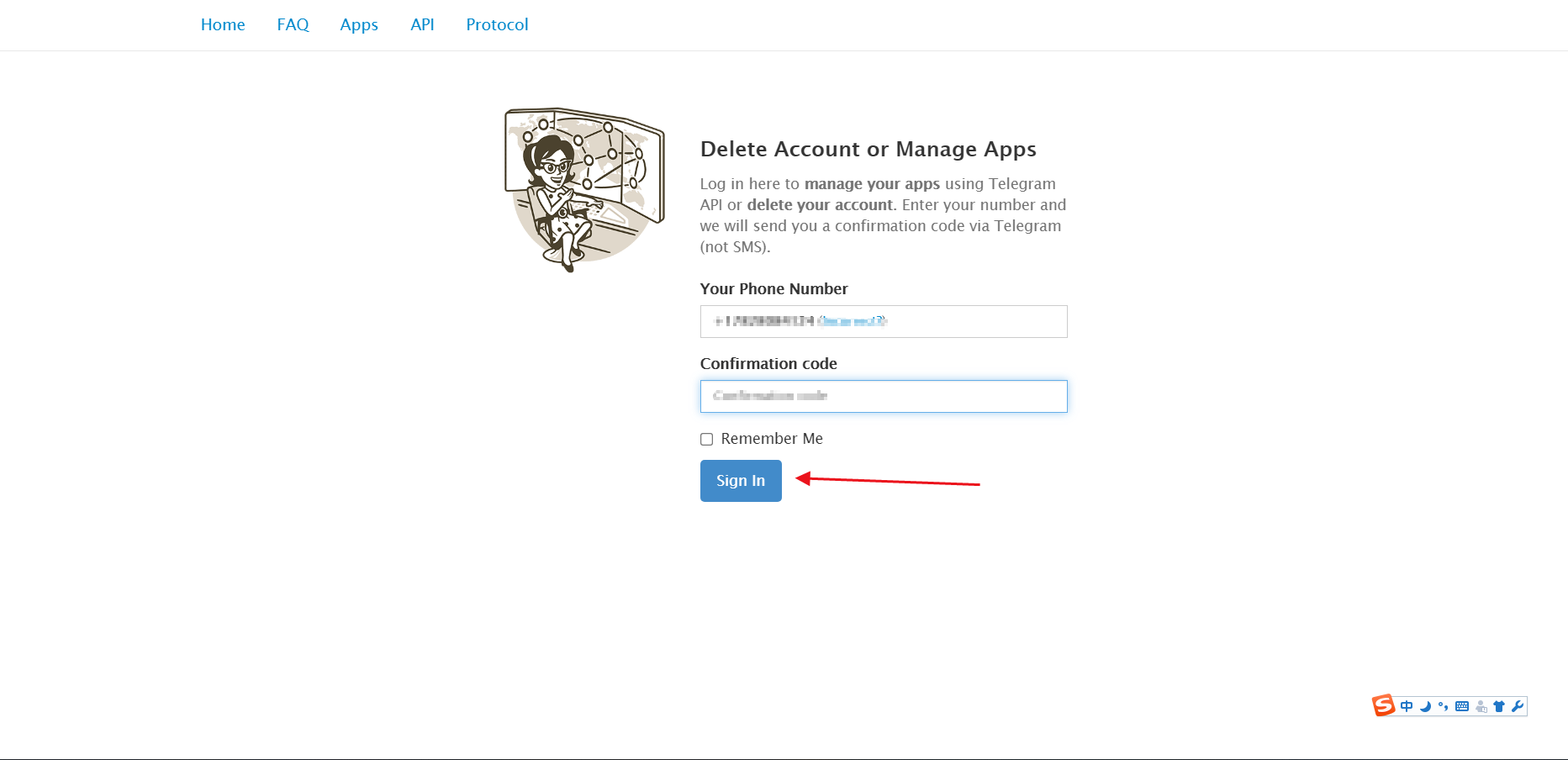
Task: Enable the Remember Me checkbox
Action: 707,439
